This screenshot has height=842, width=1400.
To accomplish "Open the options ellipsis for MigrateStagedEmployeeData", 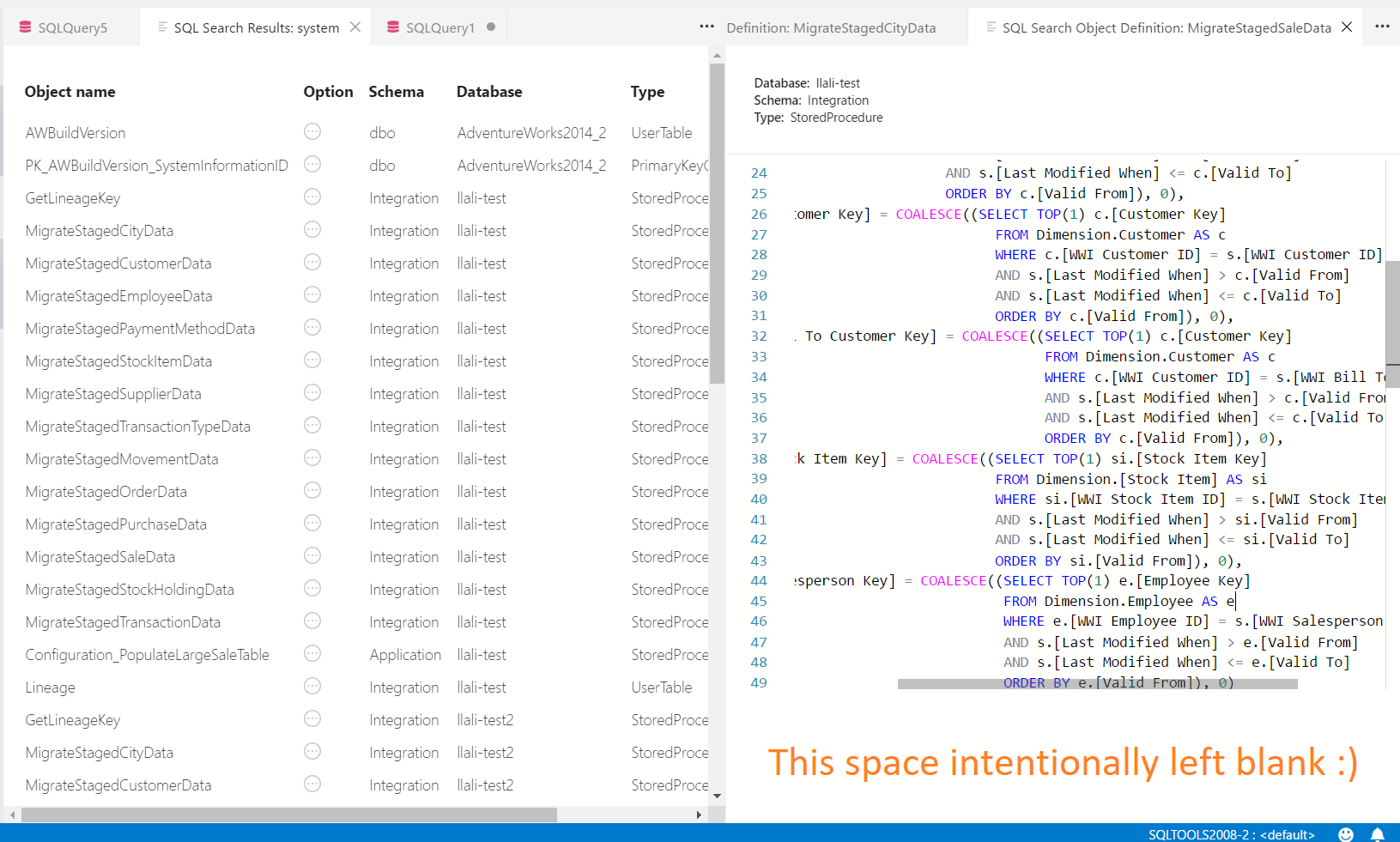I will click(x=312, y=294).
